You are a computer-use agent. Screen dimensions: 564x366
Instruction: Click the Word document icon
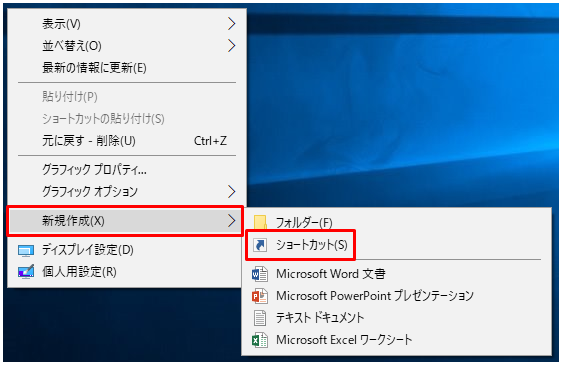(x=260, y=274)
